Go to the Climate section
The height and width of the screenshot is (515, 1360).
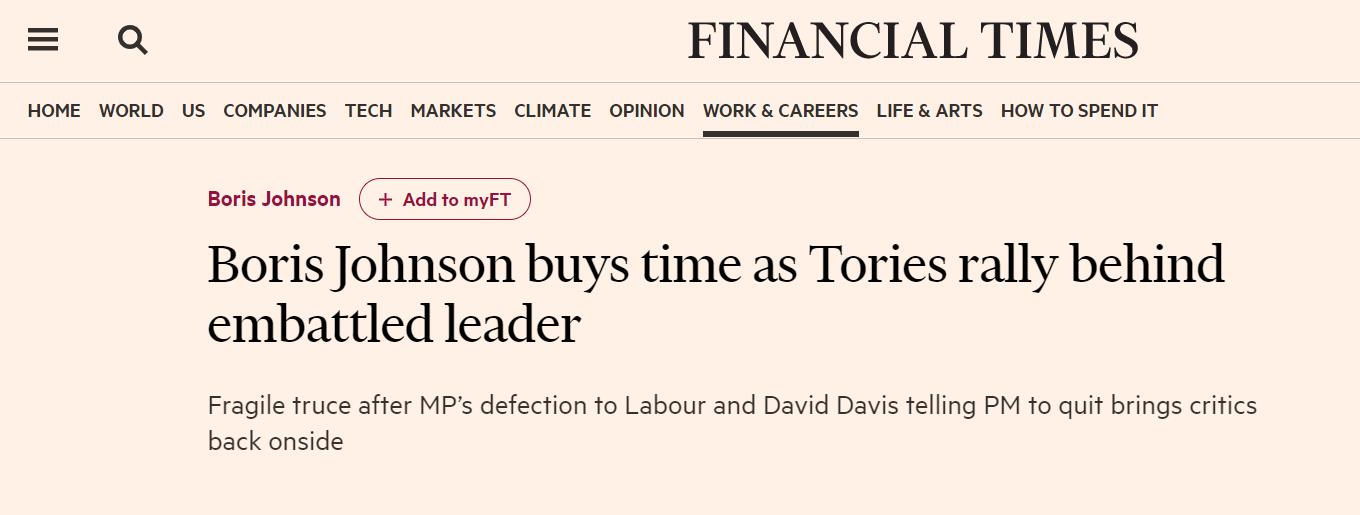pyautogui.click(x=553, y=111)
